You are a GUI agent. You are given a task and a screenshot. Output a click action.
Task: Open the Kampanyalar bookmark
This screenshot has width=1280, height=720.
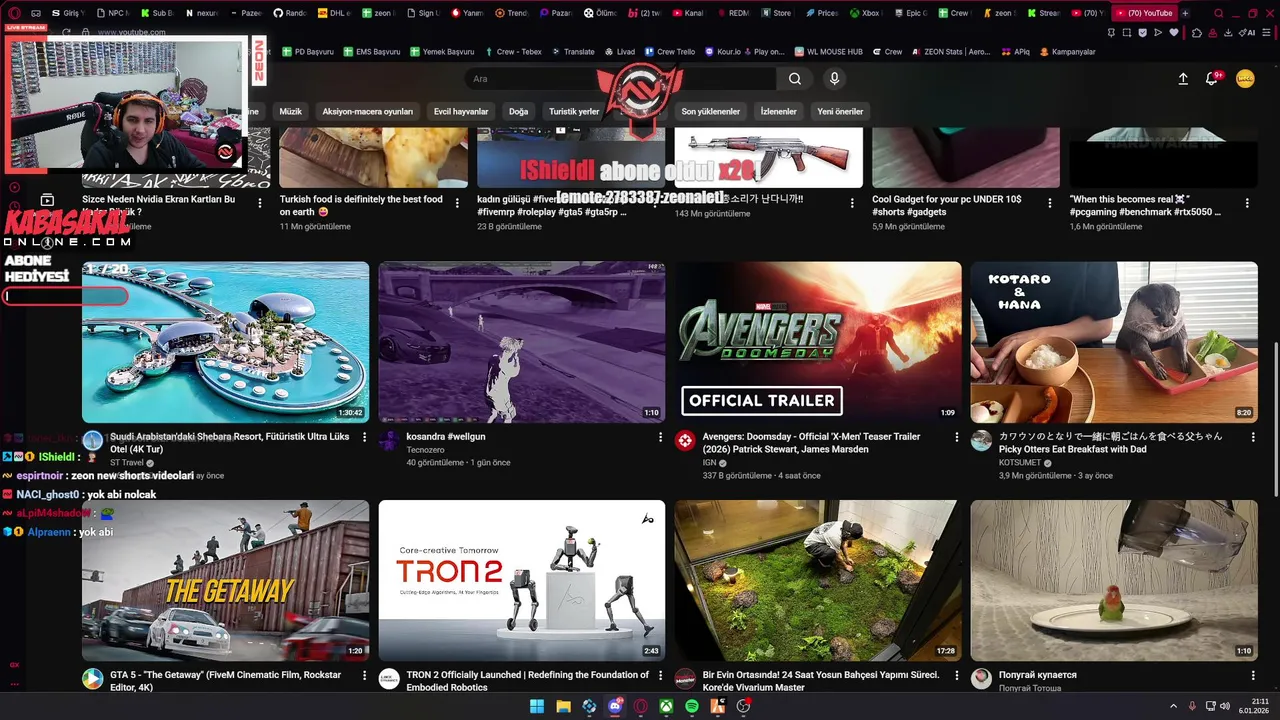pyautogui.click(x=1067, y=51)
